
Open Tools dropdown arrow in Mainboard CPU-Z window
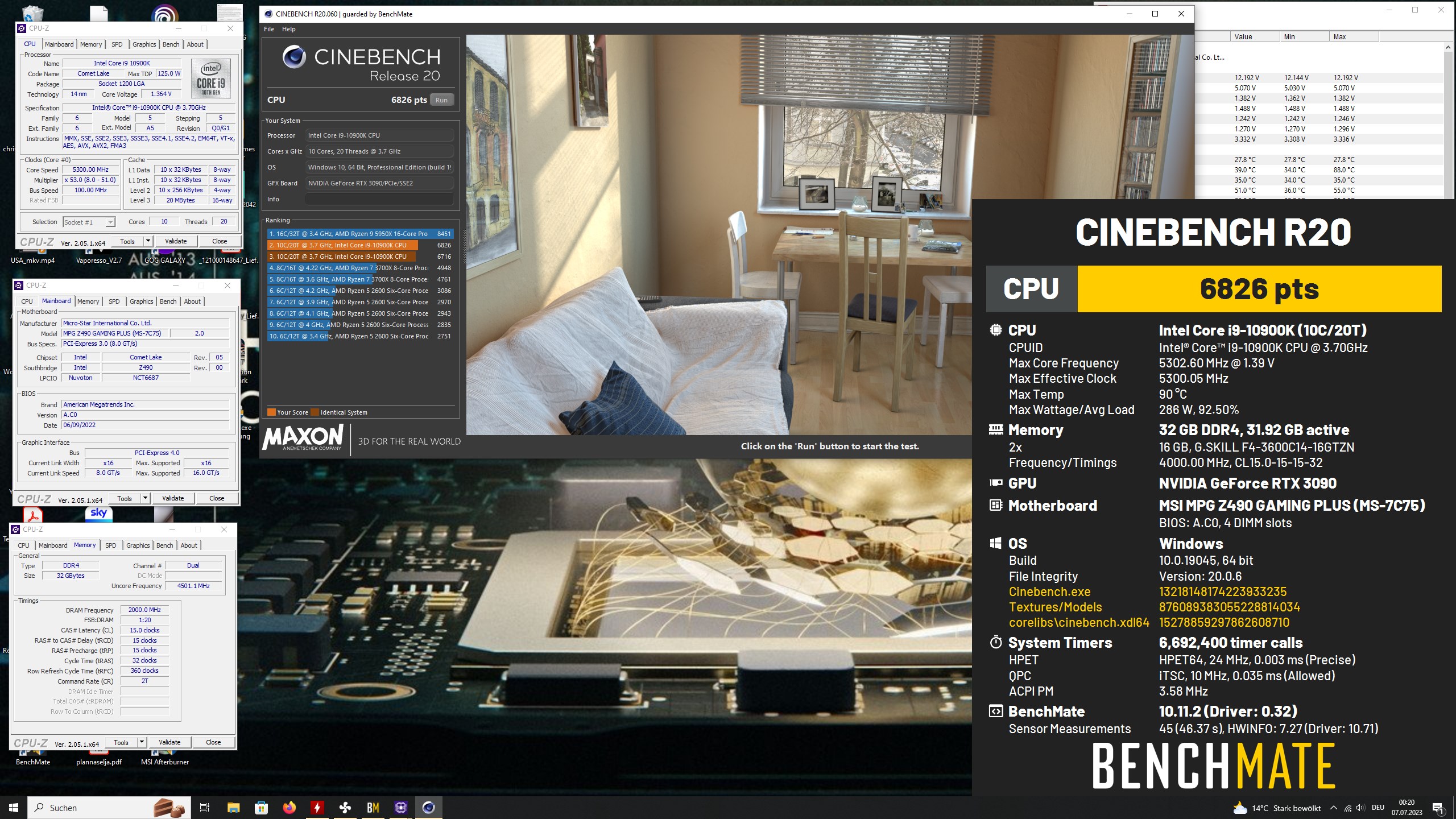click(145, 498)
